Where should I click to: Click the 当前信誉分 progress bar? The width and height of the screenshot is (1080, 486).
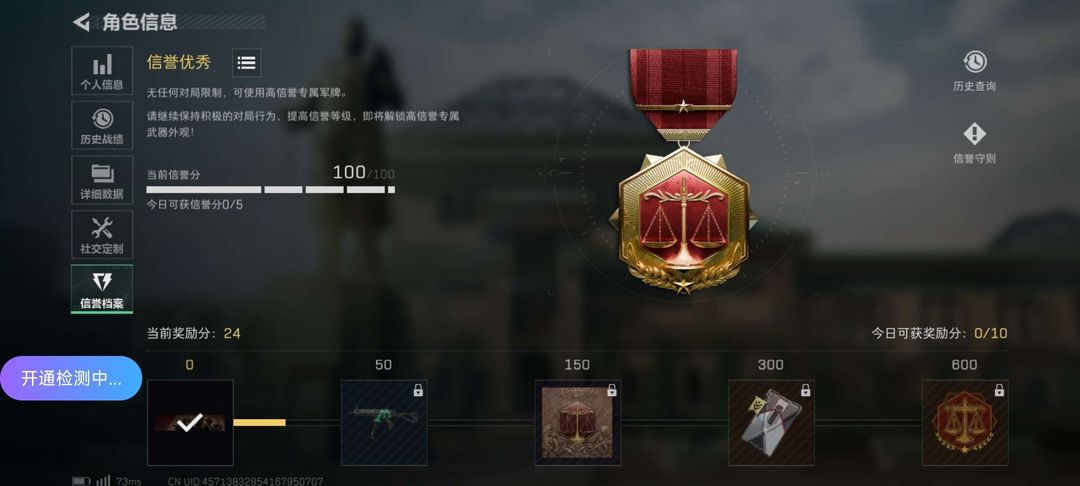coord(271,189)
